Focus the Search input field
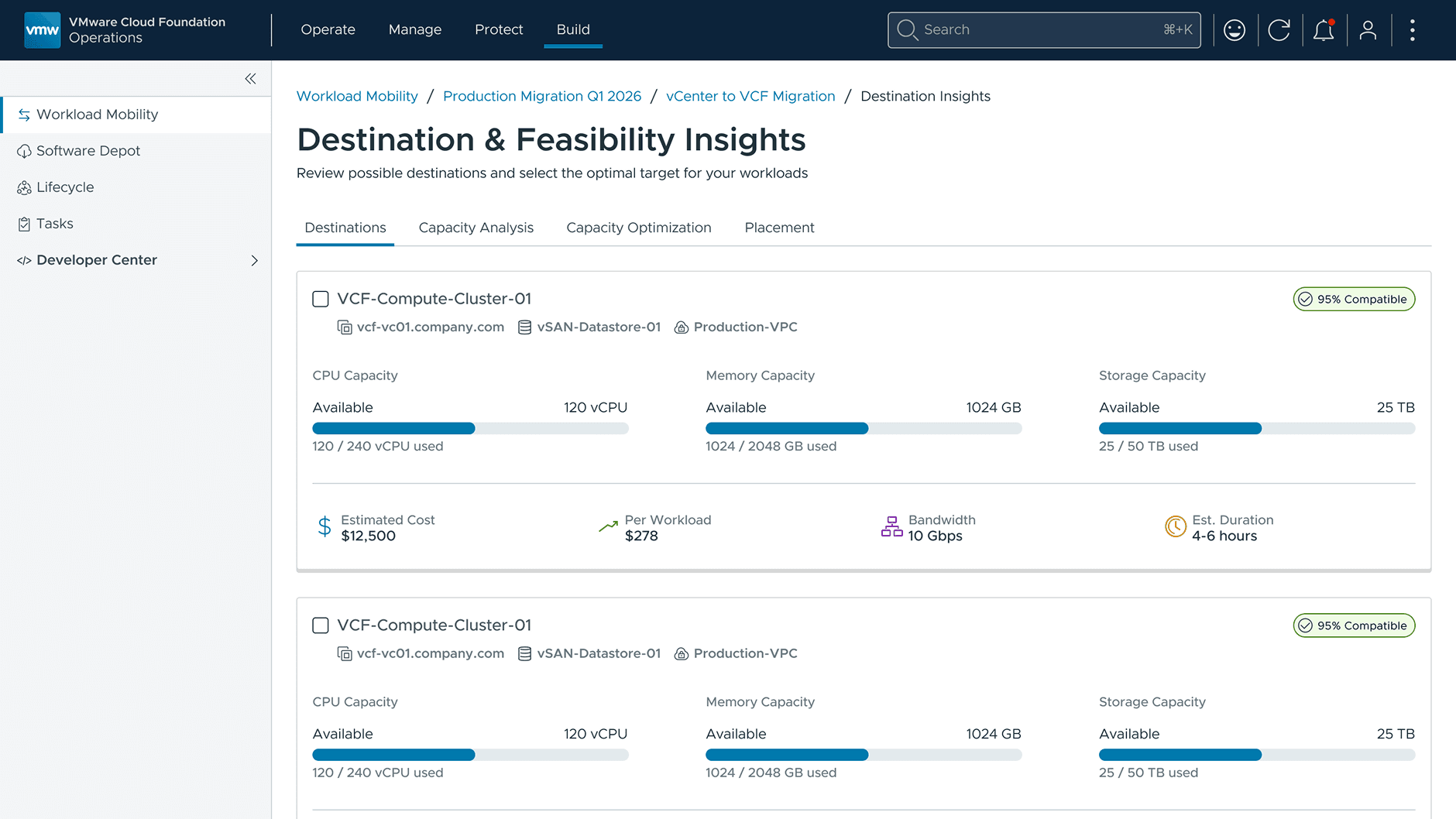 tap(1044, 30)
